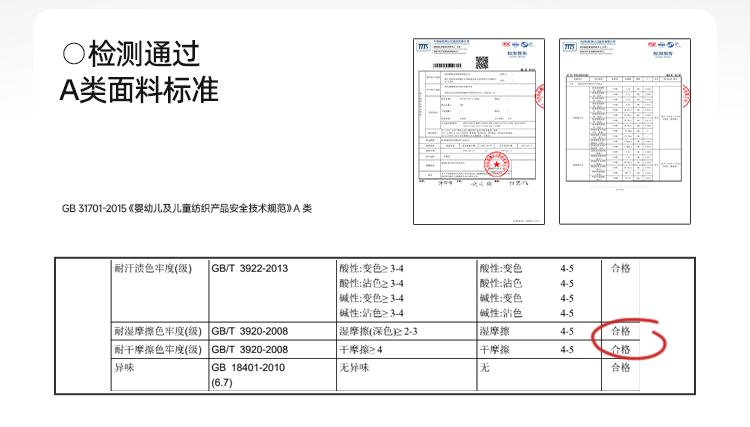
Task: Open the first test report thumbnail with QR code
Action: (x=479, y=131)
